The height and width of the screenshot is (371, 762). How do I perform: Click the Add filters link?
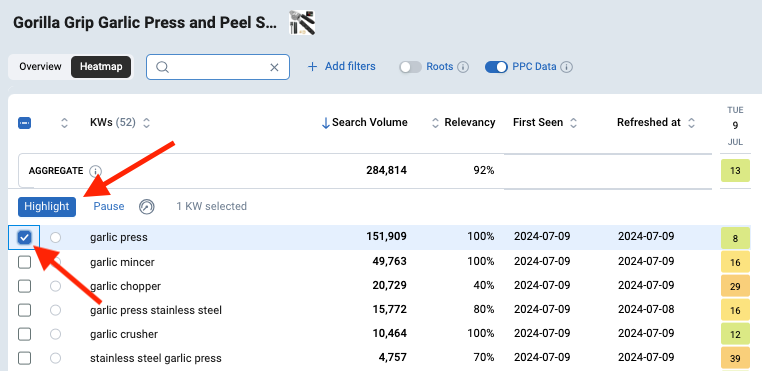pos(350,67)
